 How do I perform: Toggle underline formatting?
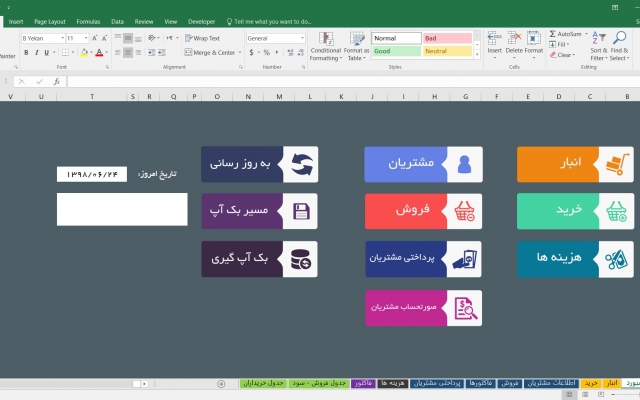pyautogui.click(x=47, y=52)
